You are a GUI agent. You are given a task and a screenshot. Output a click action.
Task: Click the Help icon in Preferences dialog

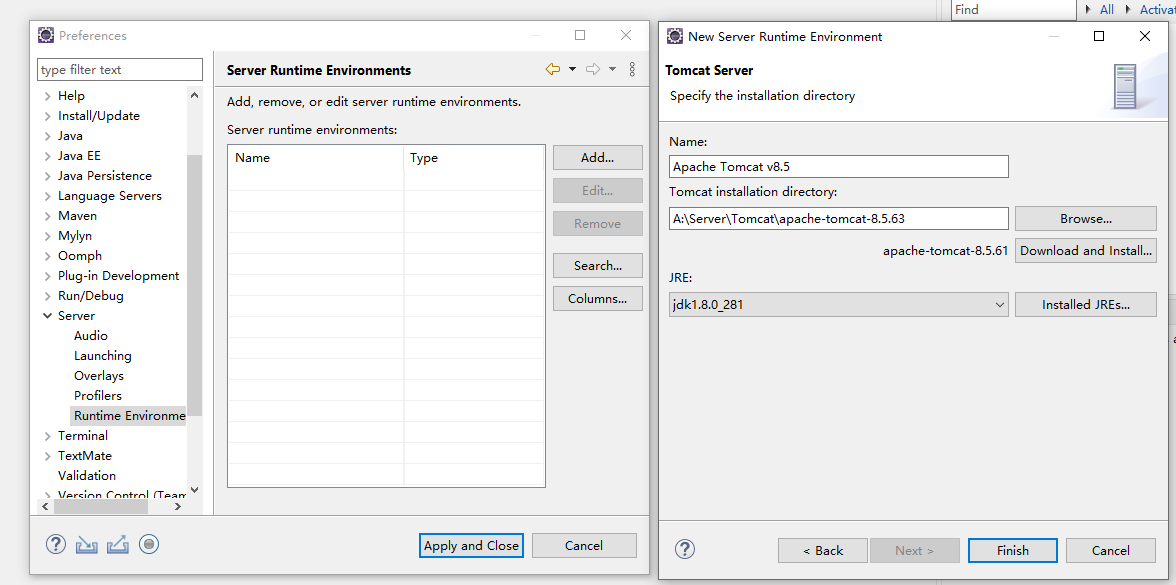56,544
